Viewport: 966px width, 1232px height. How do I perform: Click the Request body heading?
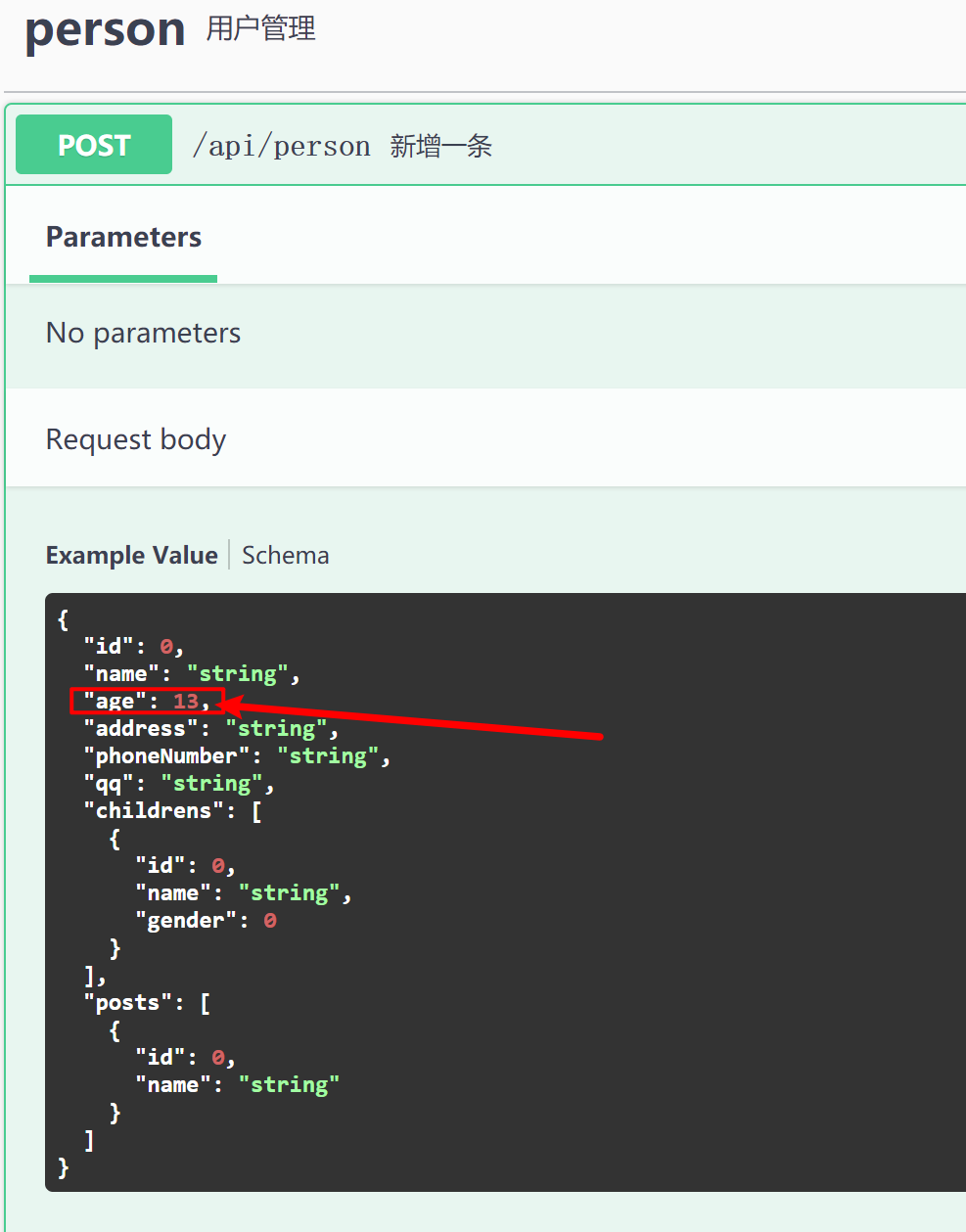136,440
